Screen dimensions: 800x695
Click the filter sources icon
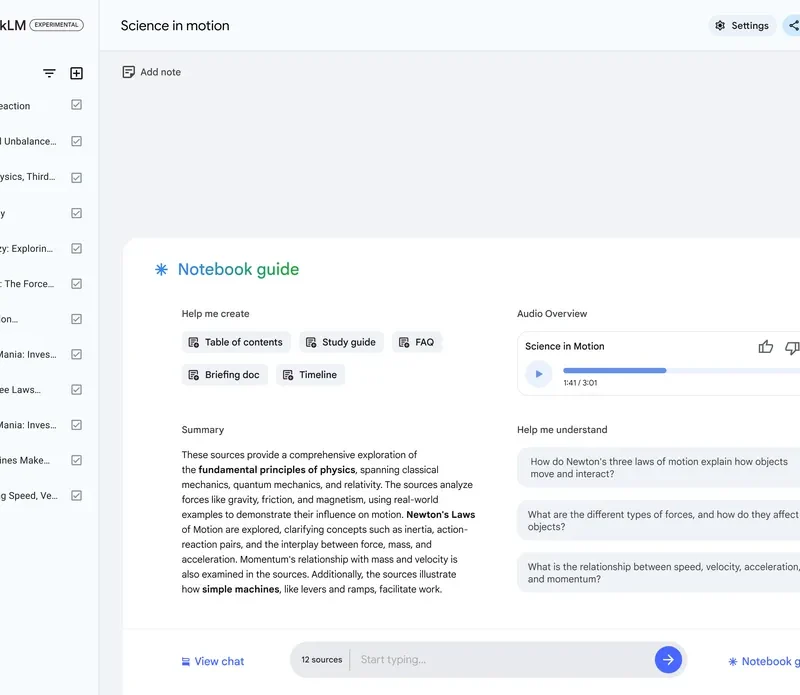[49, 73]
